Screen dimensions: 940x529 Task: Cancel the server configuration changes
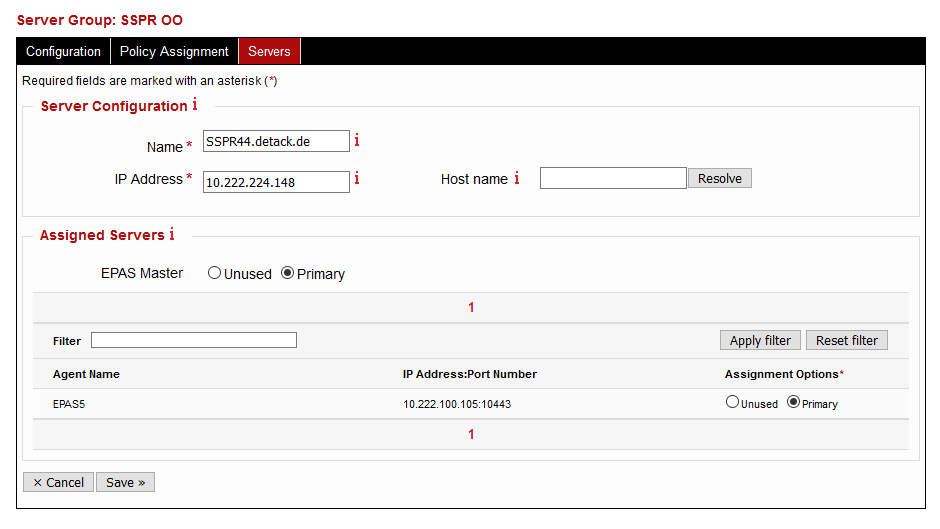[x=58, y=482]
